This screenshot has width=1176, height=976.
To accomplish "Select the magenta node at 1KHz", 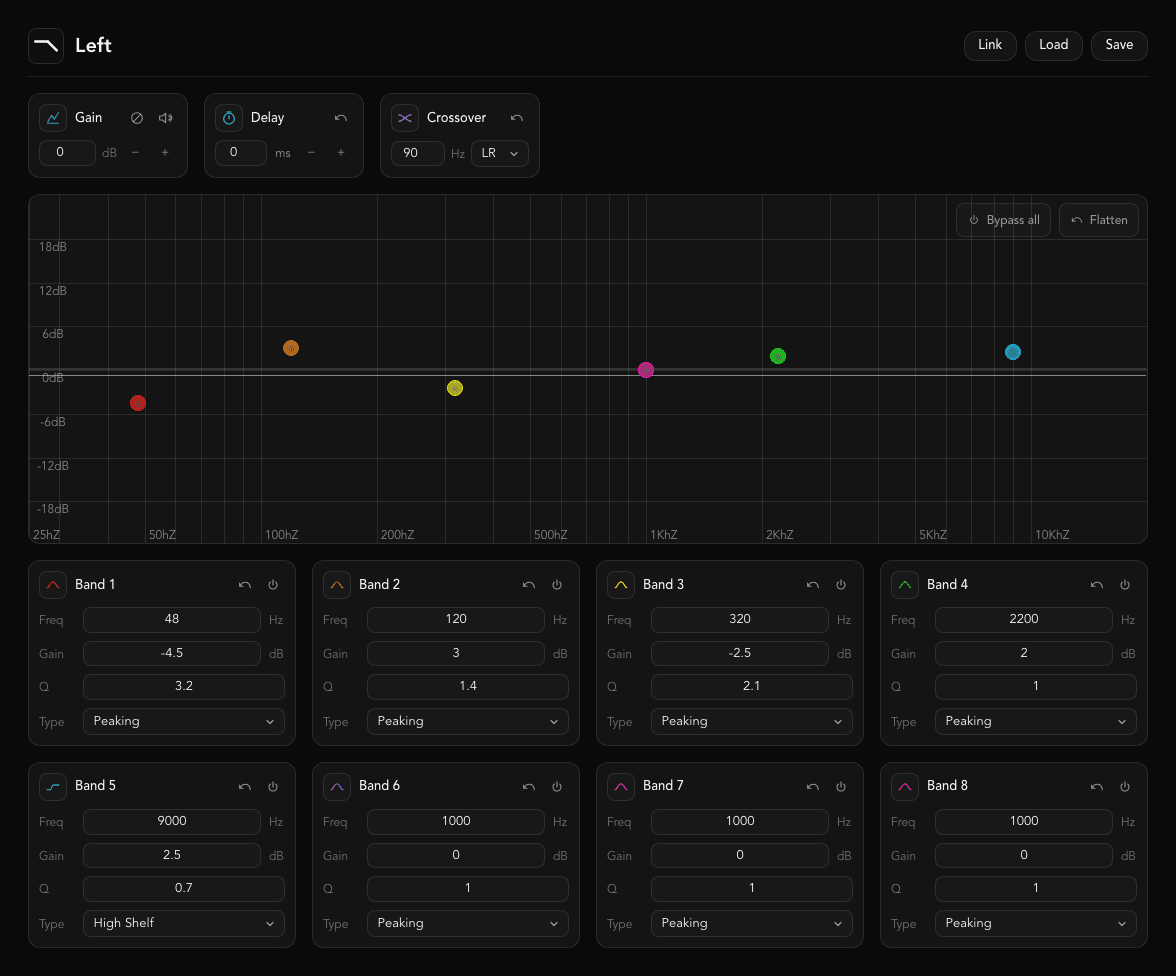I will click(x=646, y=370).
